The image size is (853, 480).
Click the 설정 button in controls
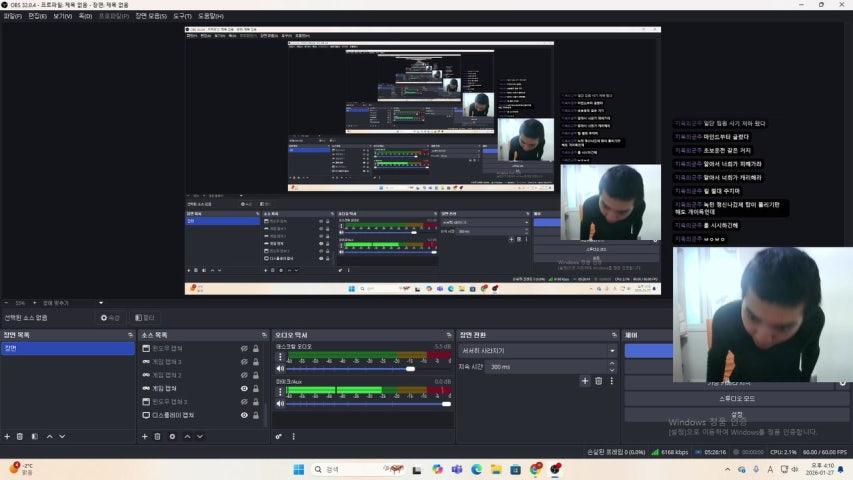(x=737, y=414)
